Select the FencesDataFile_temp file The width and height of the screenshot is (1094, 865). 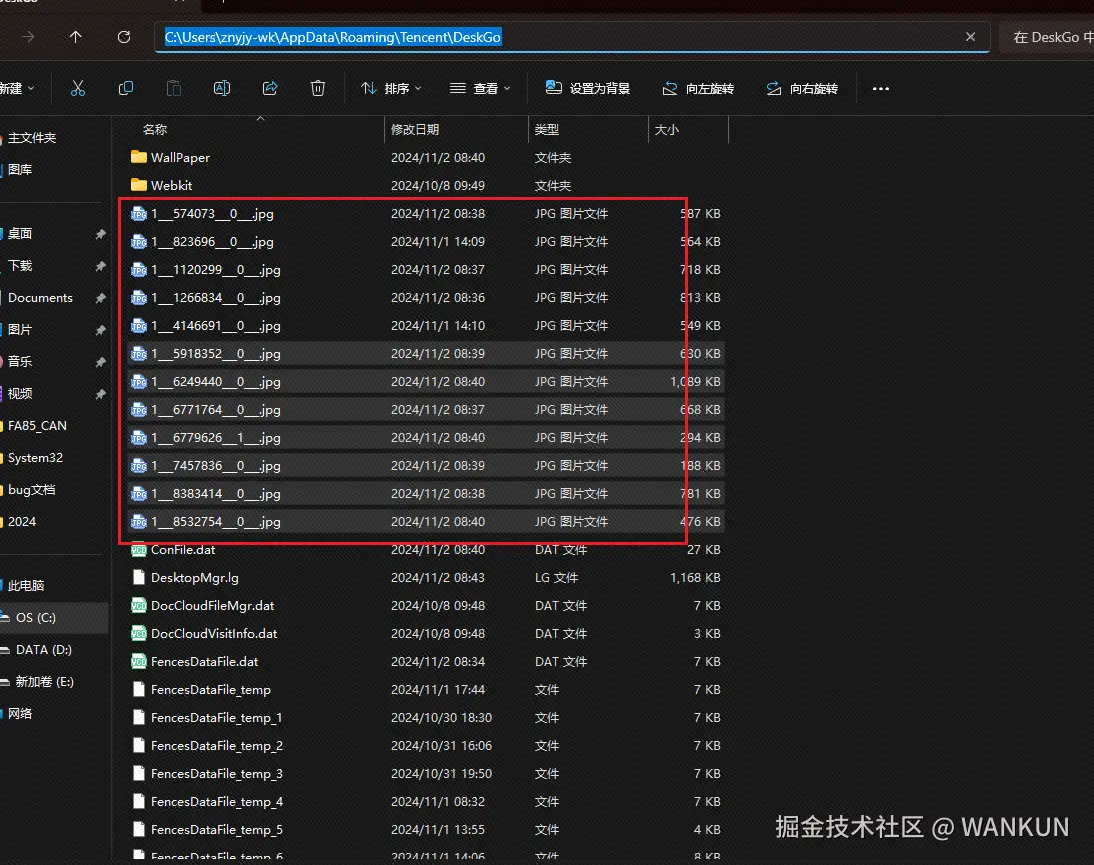pyautogui.click(x=426, y=690)
